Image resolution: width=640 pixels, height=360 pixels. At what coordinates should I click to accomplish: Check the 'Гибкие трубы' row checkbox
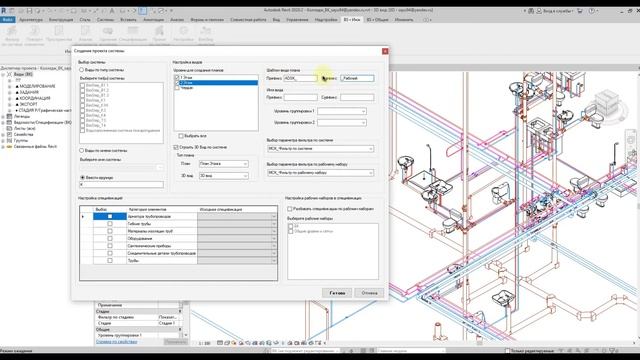coord(110,224)
